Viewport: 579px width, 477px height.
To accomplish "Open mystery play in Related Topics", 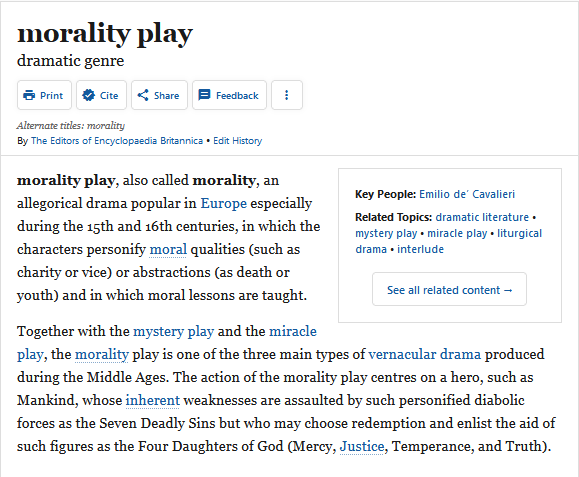I will point(386,233).
